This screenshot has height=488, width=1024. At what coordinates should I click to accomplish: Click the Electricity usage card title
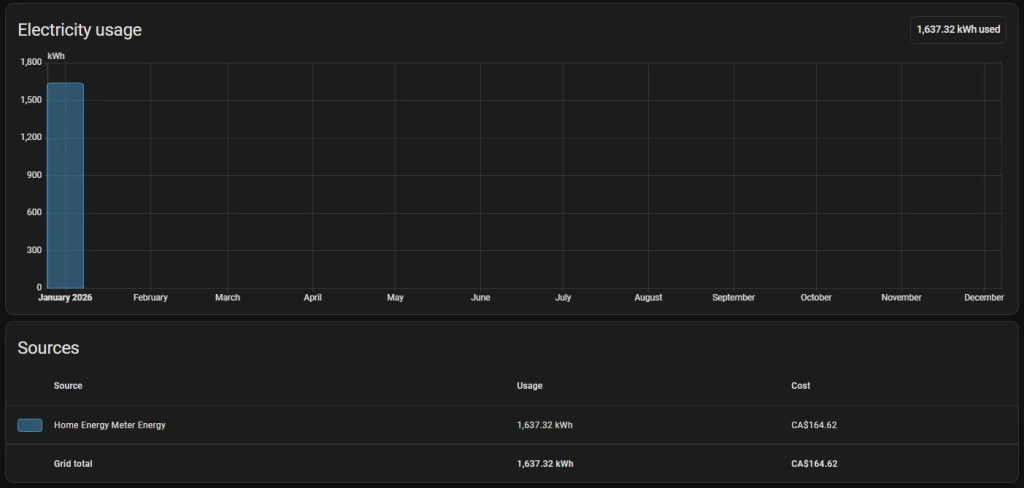(80, 30)
